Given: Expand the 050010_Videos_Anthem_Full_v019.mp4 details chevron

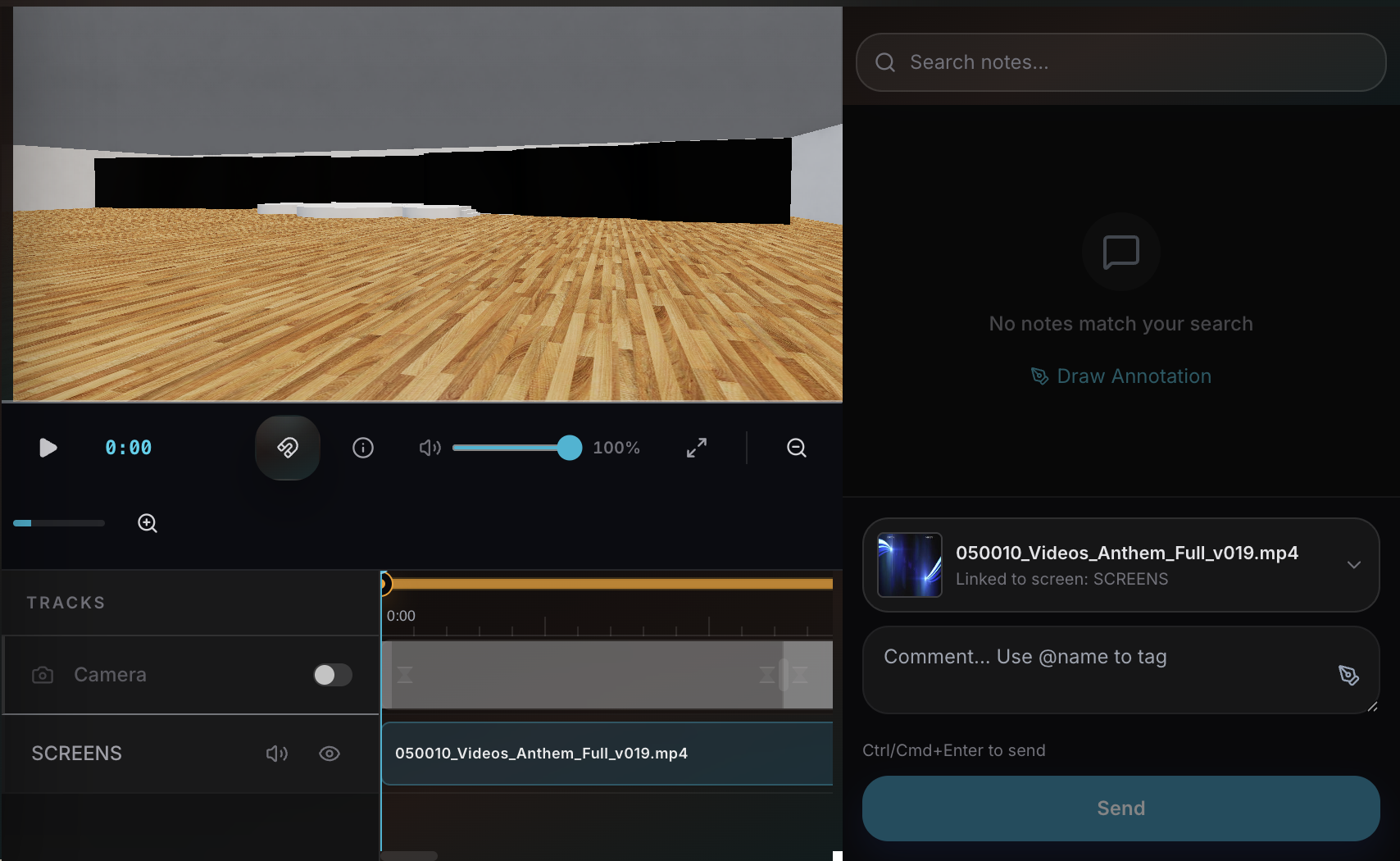Looking at the screenshot, I should [1354, 565].
